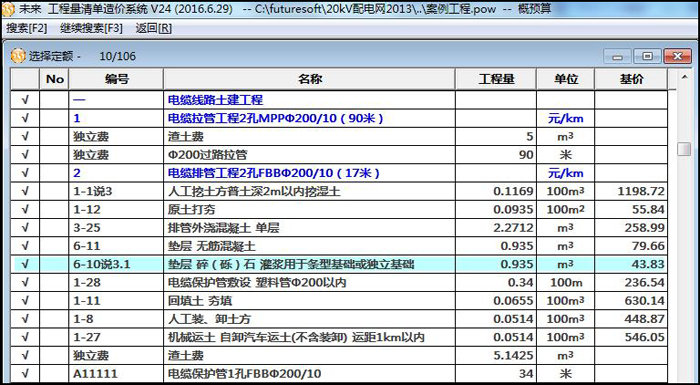Click 机械运土 自卸汽车运土 name cell
700x385 pixels.
coord(309,337)
